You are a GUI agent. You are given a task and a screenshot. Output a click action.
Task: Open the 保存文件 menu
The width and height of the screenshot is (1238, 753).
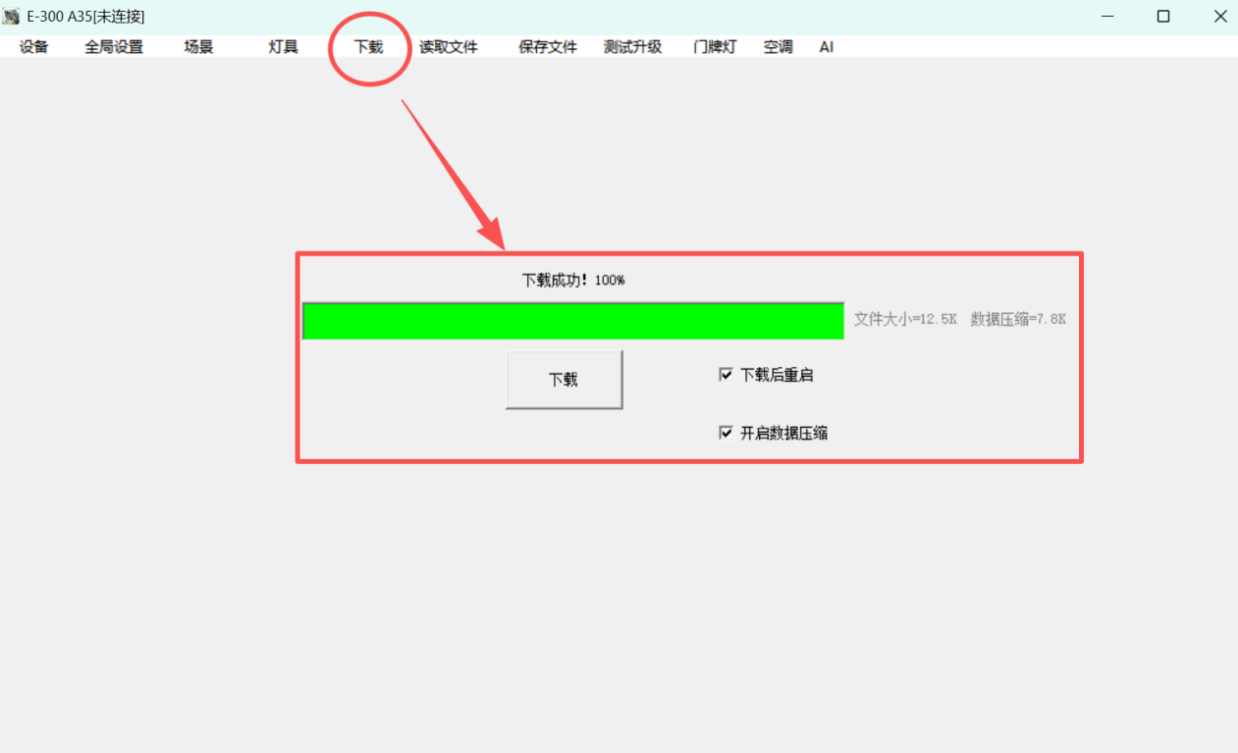point(548,47)
